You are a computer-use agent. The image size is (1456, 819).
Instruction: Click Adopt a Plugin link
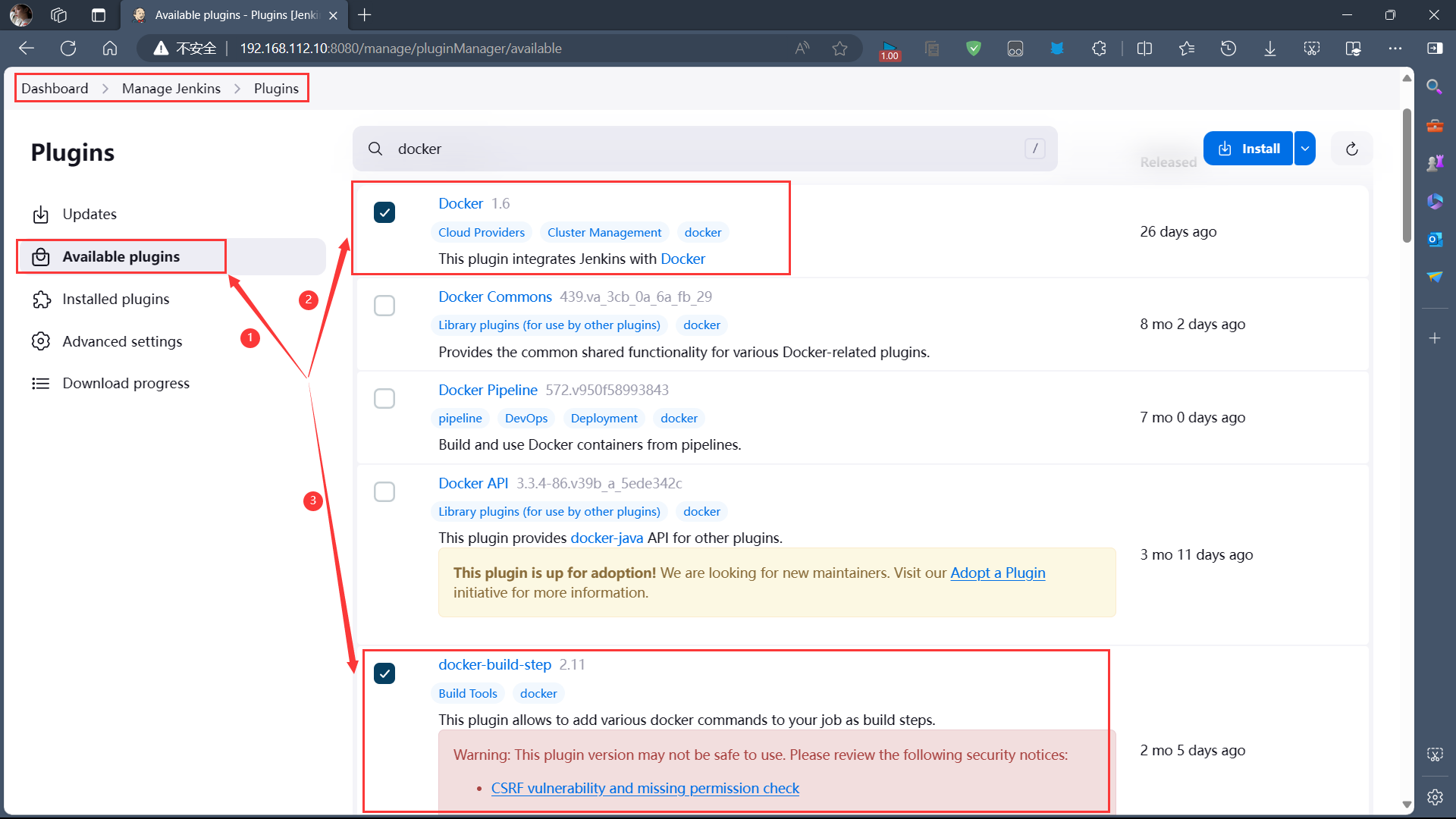click(998, 573)
